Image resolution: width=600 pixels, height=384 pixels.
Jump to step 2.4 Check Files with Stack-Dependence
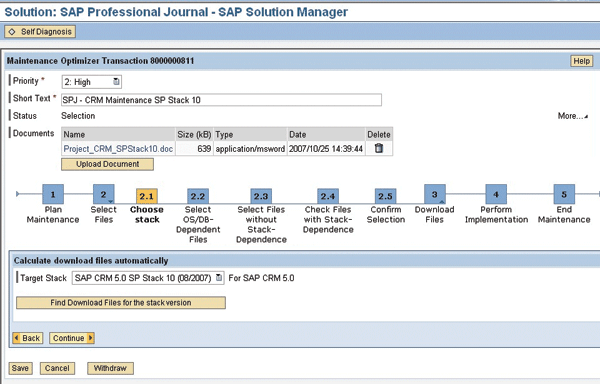pyautogui.click(x=328, y=196)
